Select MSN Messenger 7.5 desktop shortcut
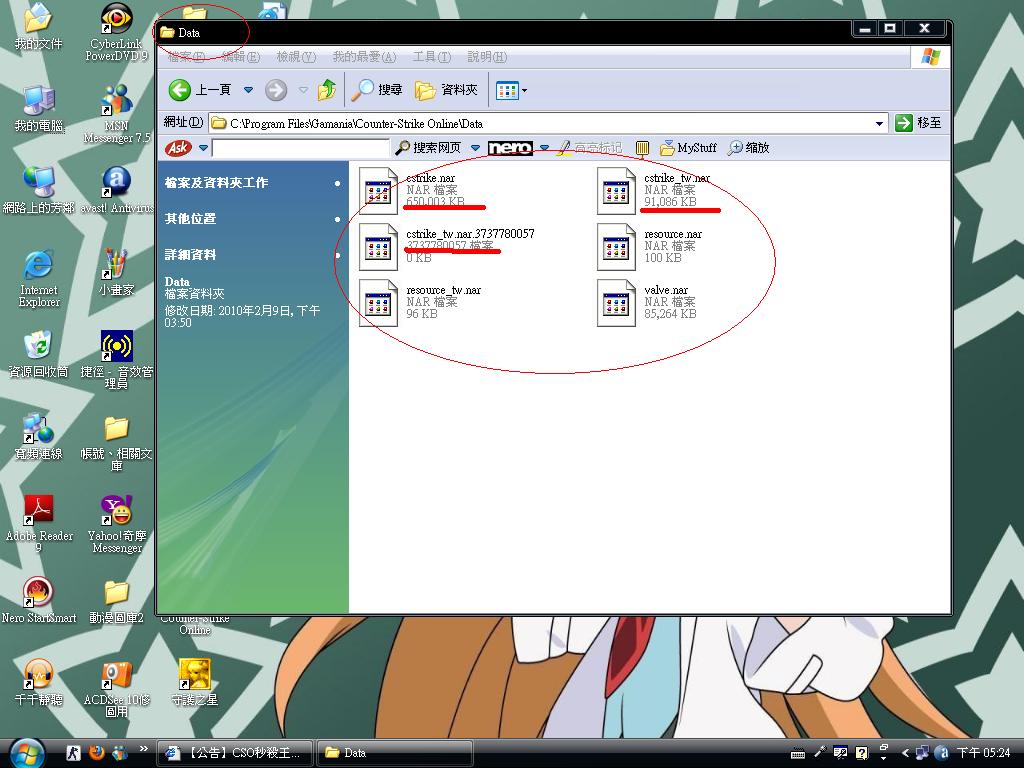Image resolution: width=1024 pixels, height=768 pixels. pyautogui.click(x=116, y=114)
